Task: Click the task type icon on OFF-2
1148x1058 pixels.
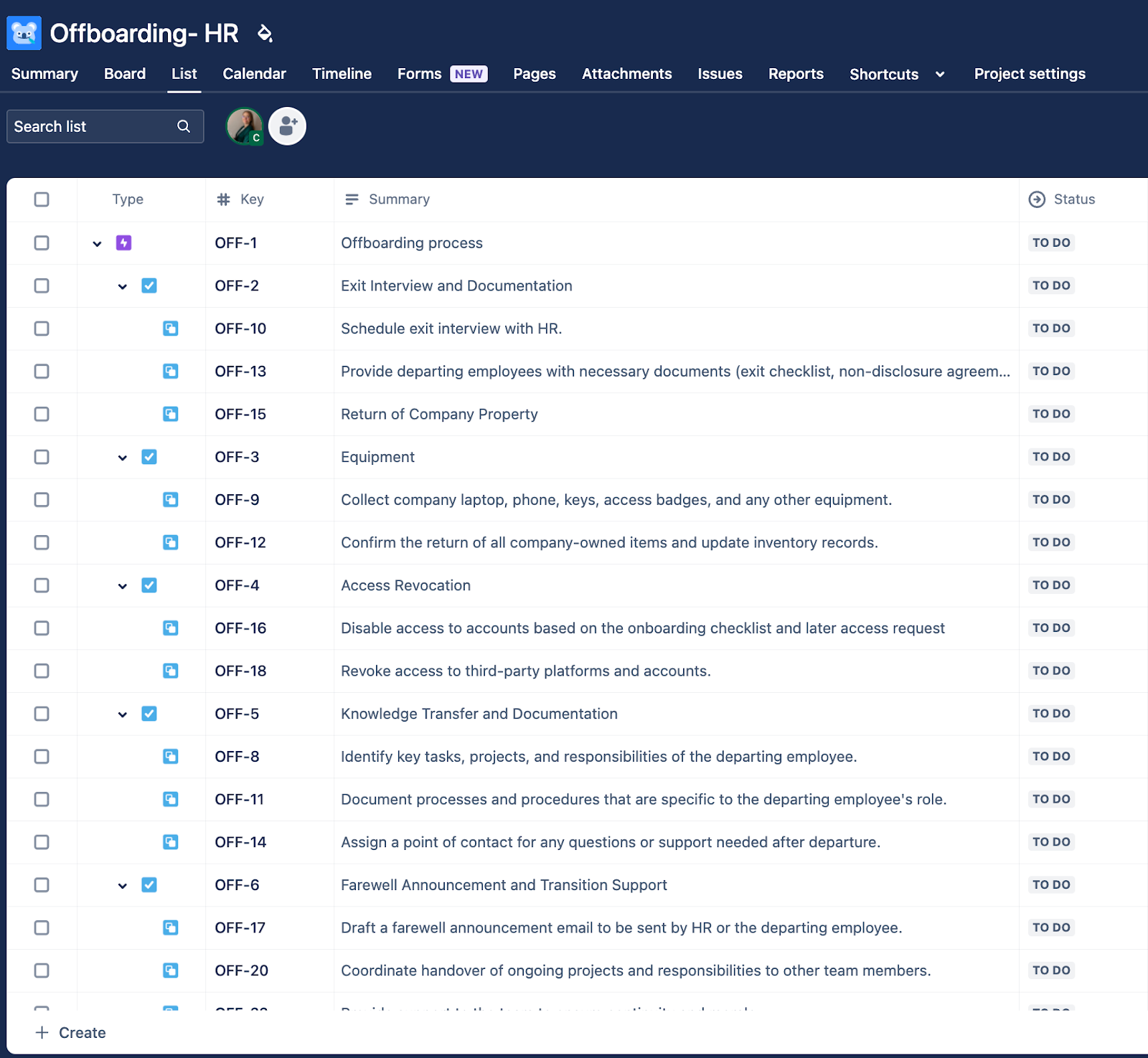Action: coord(149,285)
